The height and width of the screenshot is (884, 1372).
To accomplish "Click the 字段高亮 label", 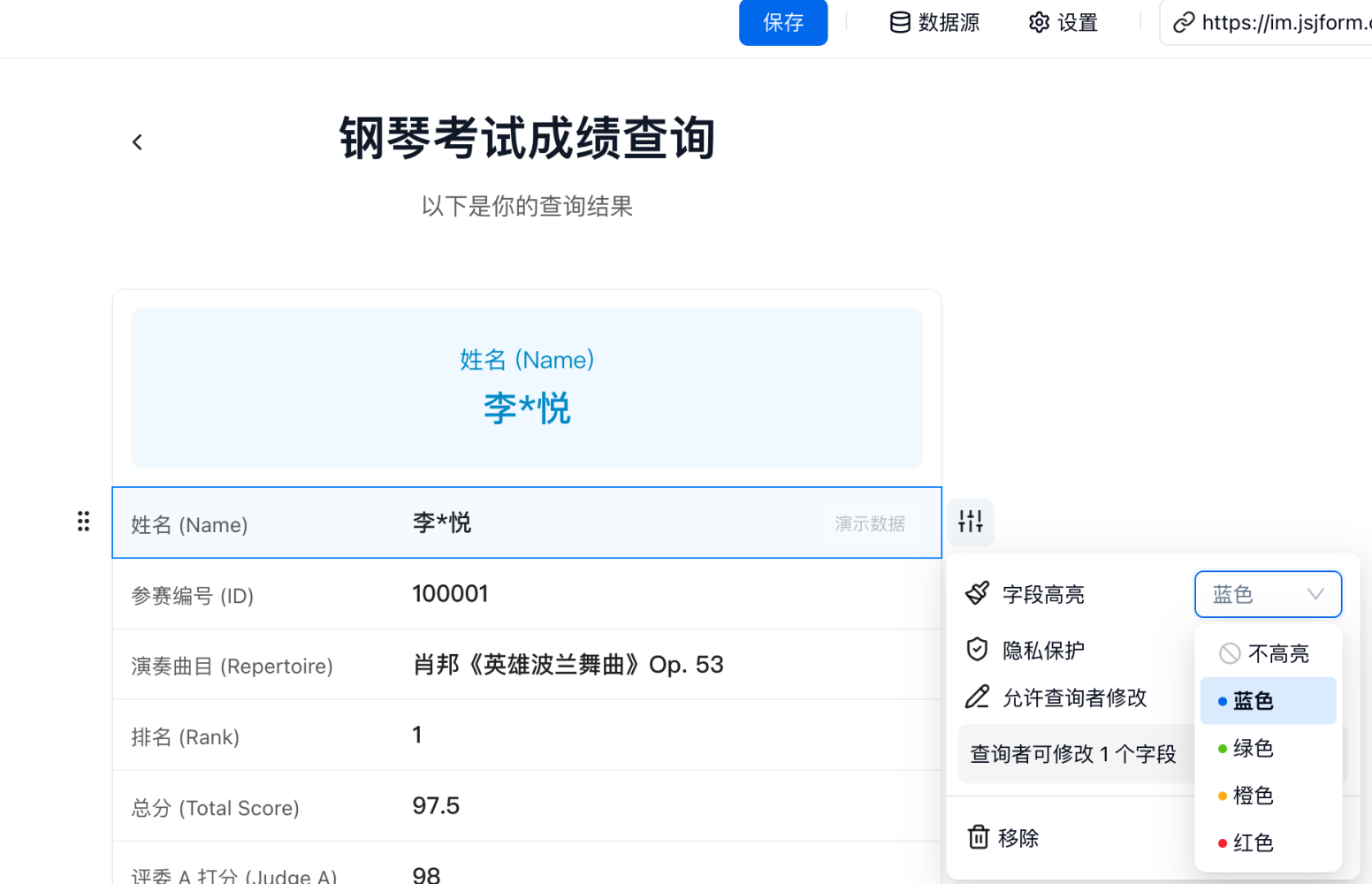I will click(x=1043, y=594).
